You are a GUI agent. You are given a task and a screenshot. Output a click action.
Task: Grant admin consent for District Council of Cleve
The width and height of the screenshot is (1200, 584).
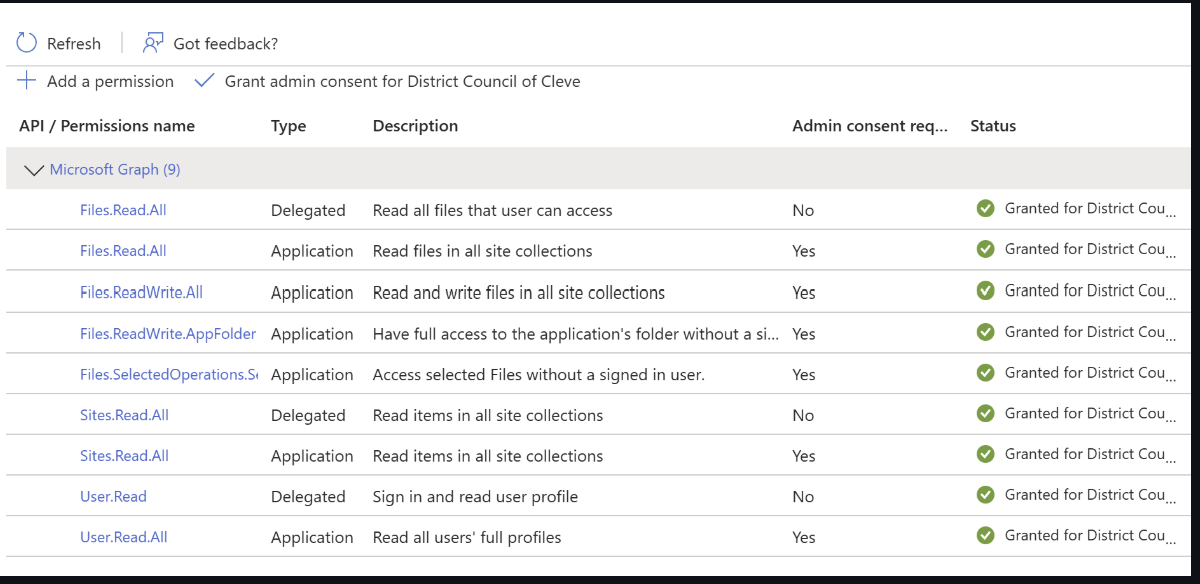[x=402, y=82]
